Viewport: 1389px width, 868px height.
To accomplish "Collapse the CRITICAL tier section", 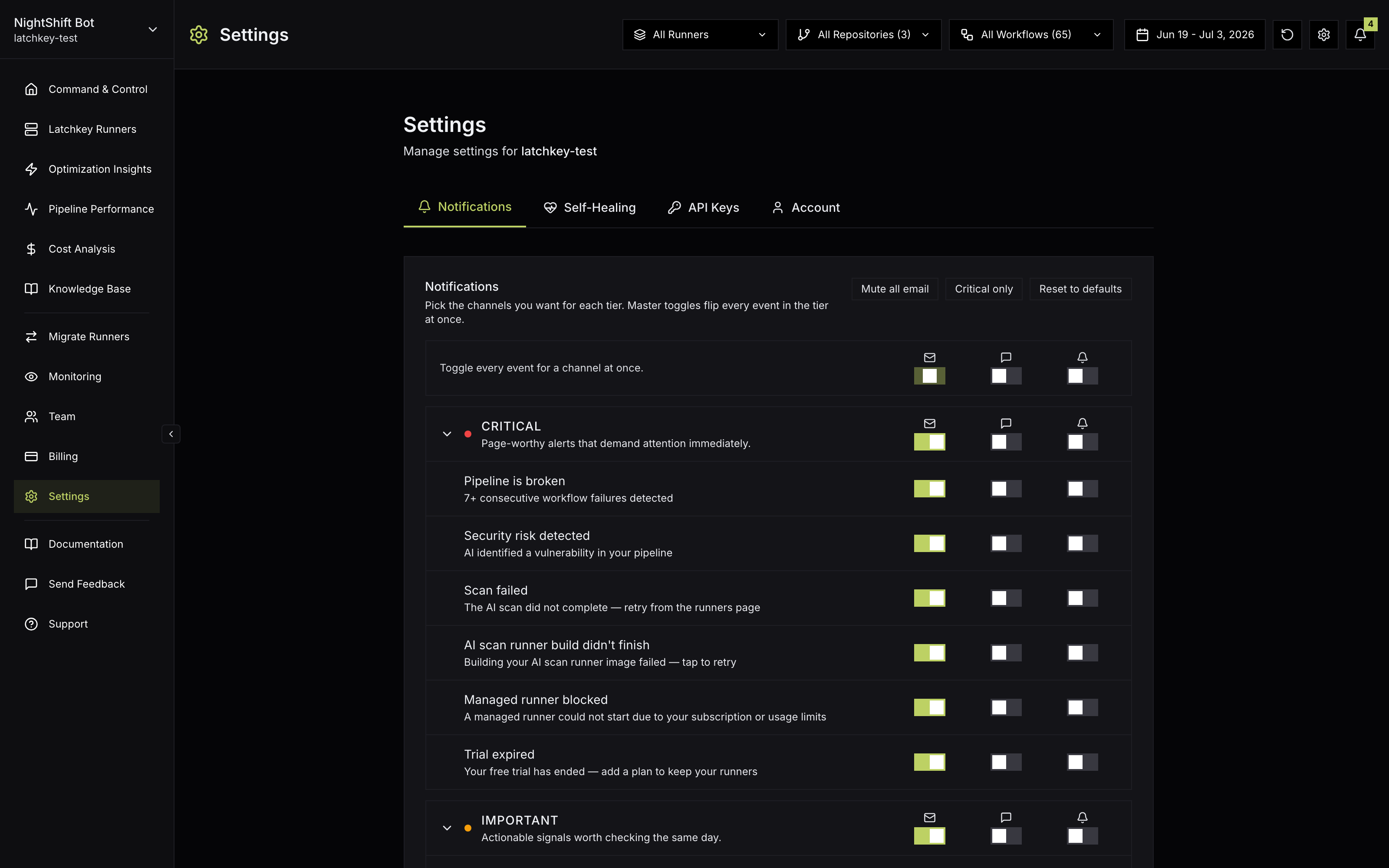I will coord(447,434).
